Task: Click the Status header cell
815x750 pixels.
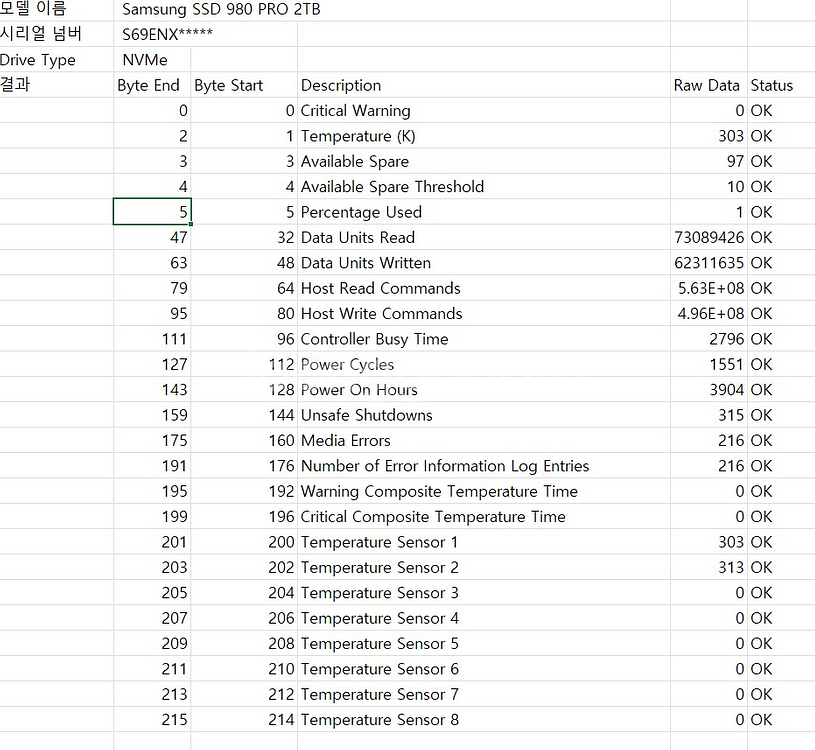Action: click(772, 86)
